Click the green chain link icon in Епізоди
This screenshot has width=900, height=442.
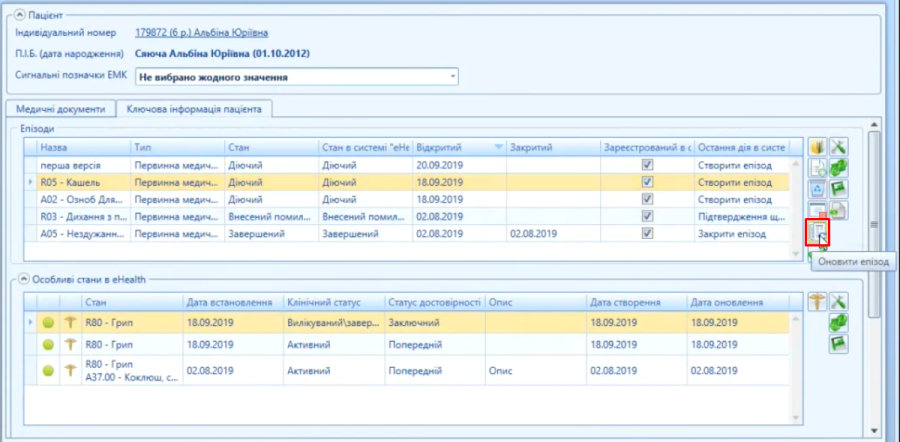(x=839, y=168)
